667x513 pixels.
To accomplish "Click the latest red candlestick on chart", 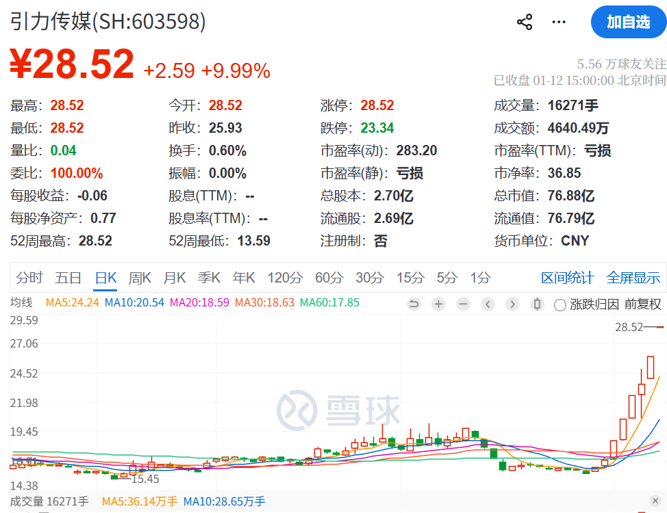I will pos(651,367).
